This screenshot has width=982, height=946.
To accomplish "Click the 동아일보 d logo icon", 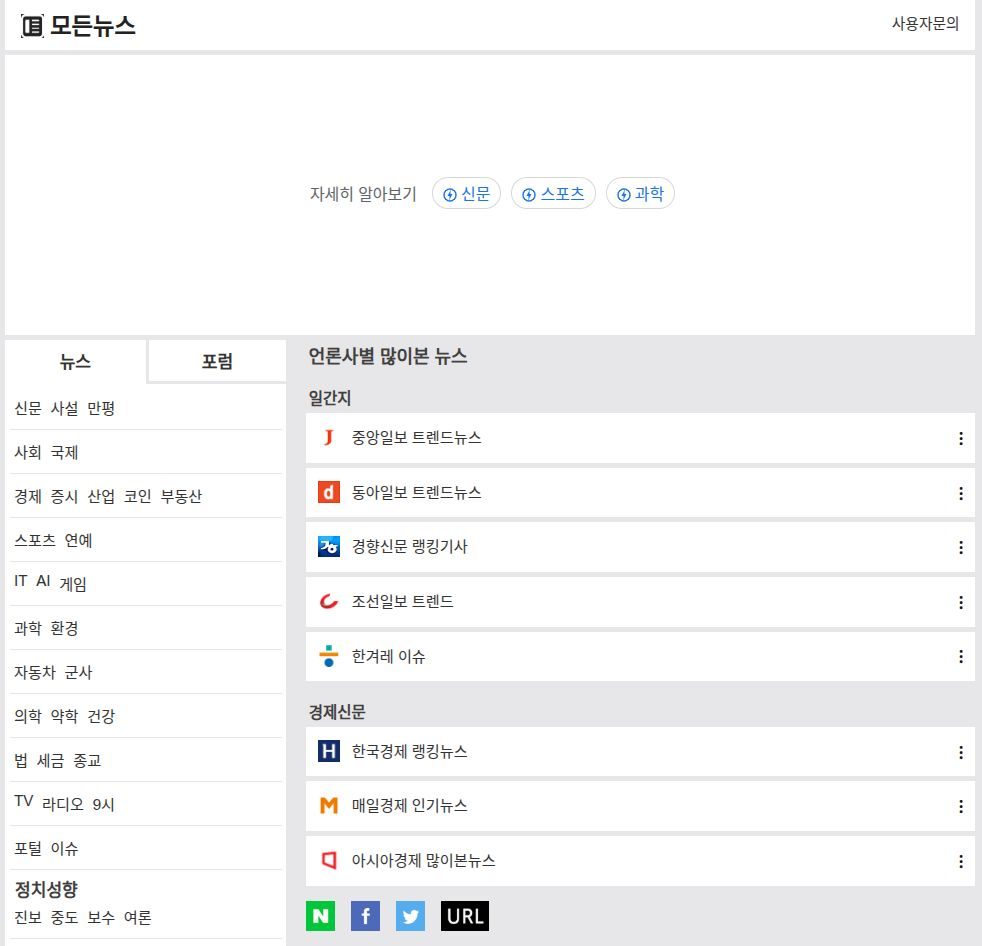I will (x=327, y=492).
